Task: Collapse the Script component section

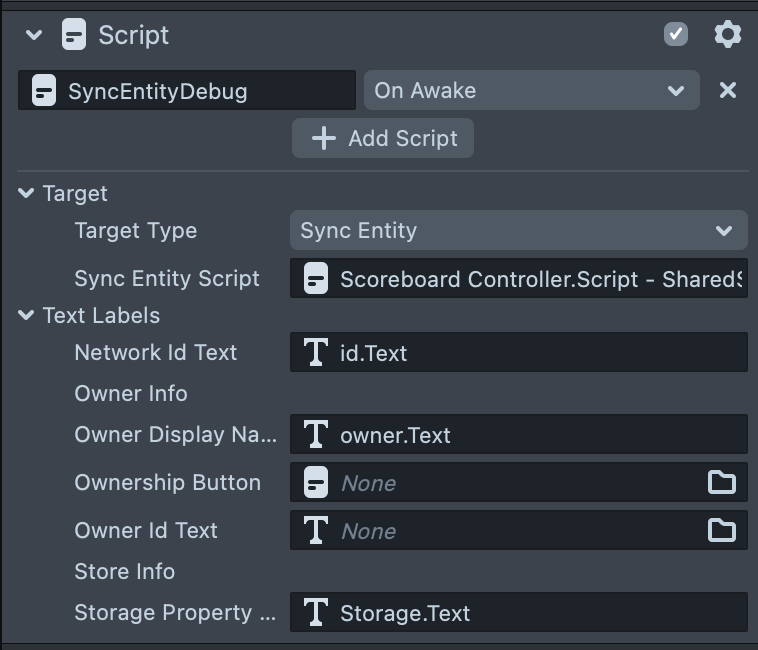Action: tap(34, 35)
